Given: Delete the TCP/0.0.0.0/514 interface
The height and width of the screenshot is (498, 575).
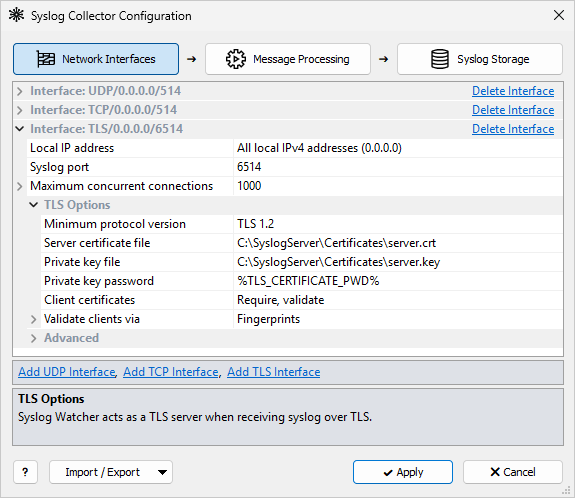Looking at the screenshot, I should click(513, 110).
